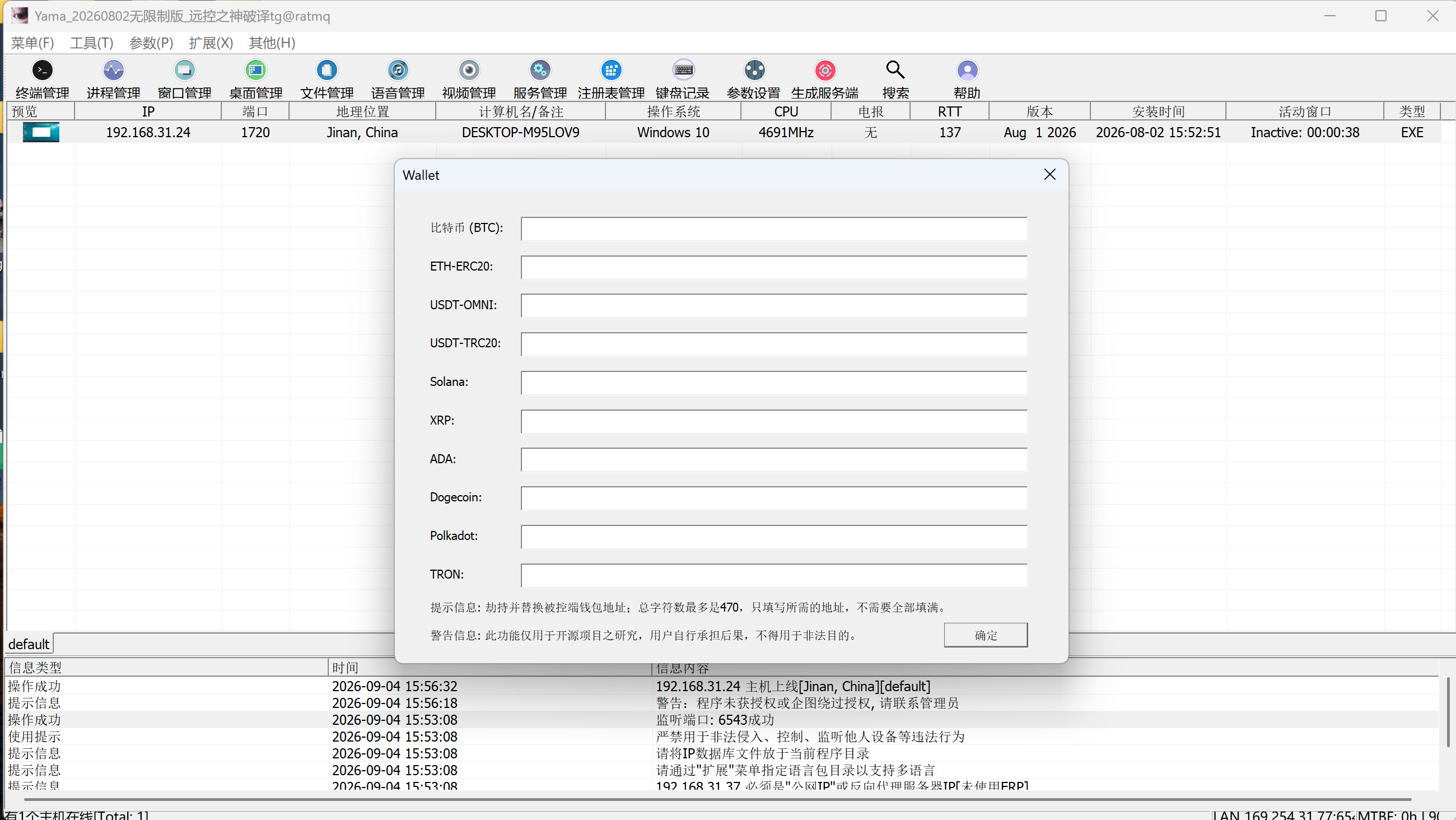Close the Wallet dialog
Viewport: 1456px width, 820px height.
tap(1049, 175)
